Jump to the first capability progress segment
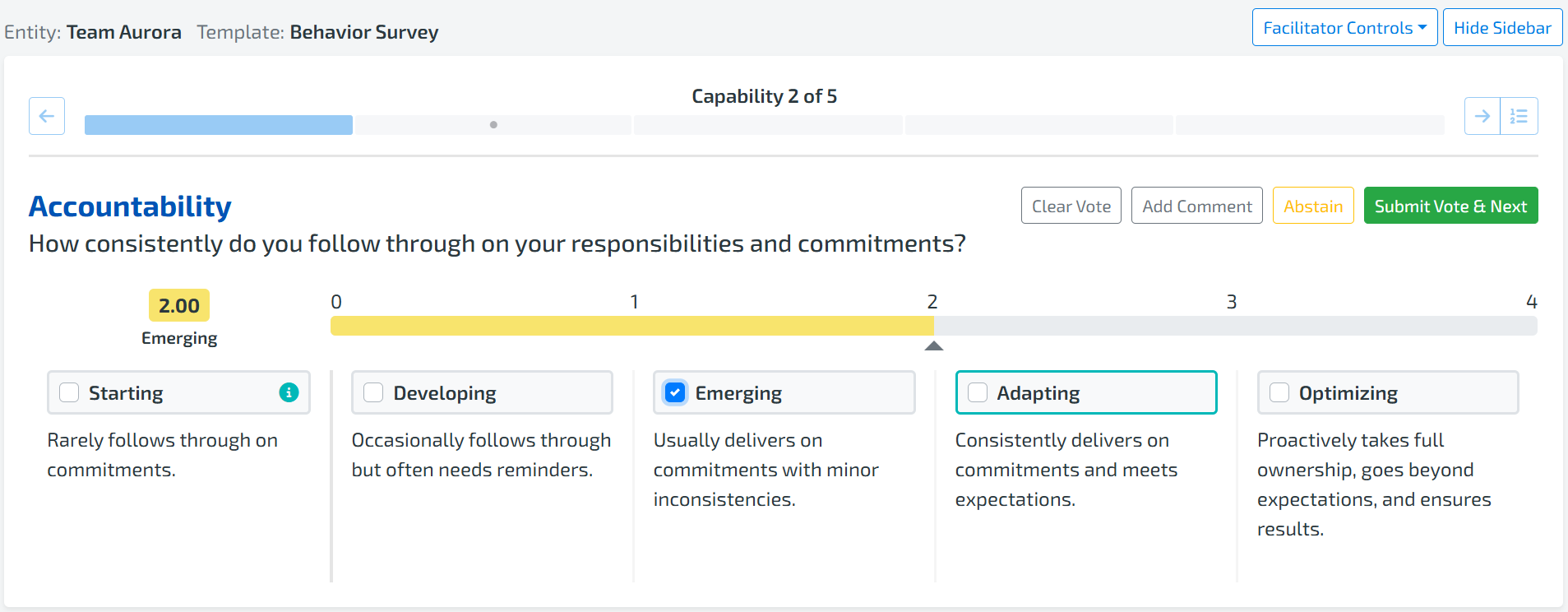 (219, 125)
